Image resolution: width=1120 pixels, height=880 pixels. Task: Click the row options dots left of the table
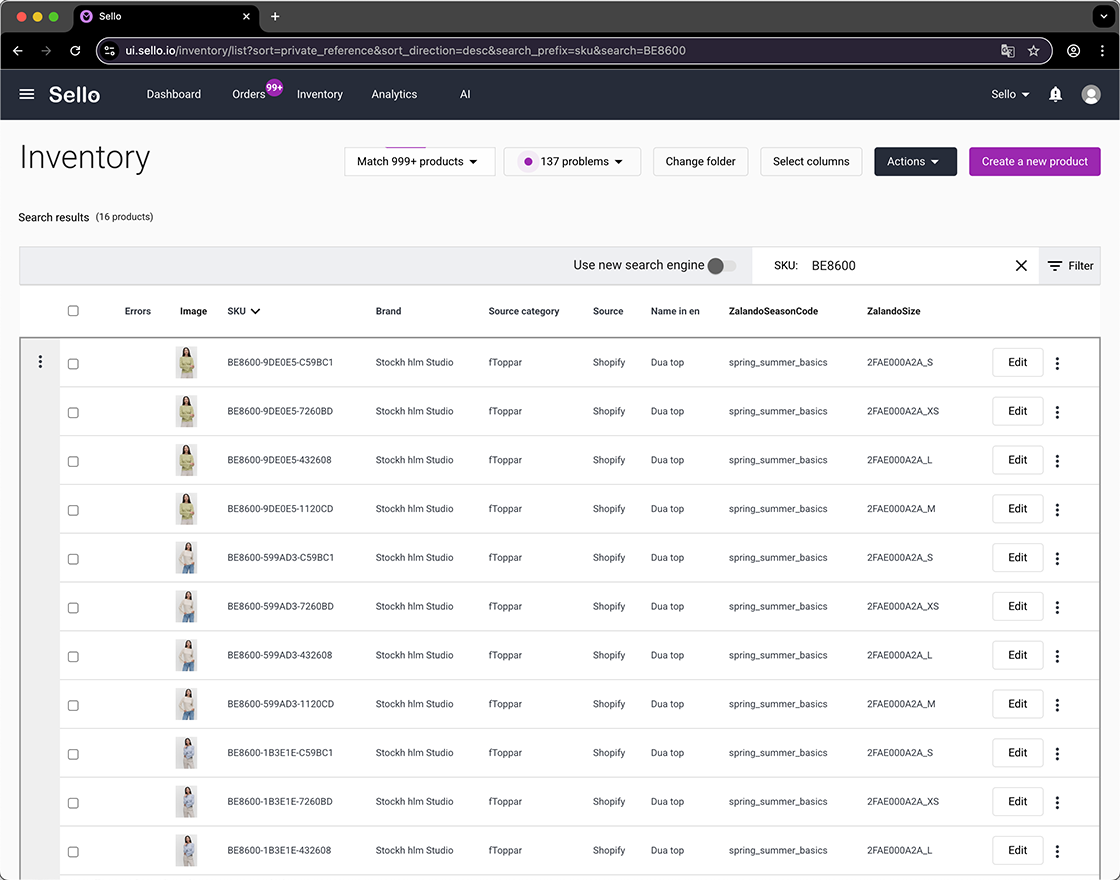(x=40, y=361)
